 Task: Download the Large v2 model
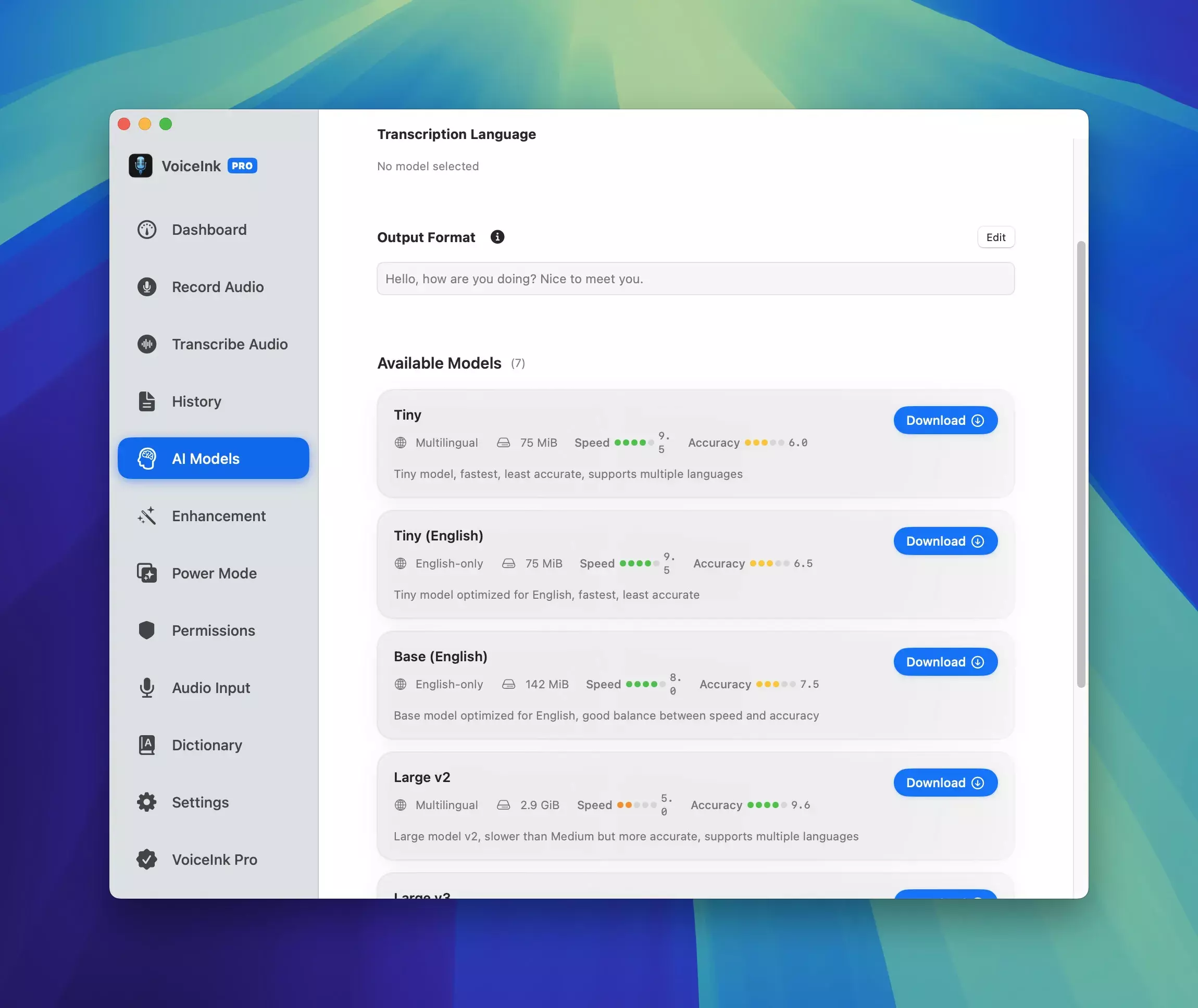tap(945, 783)
